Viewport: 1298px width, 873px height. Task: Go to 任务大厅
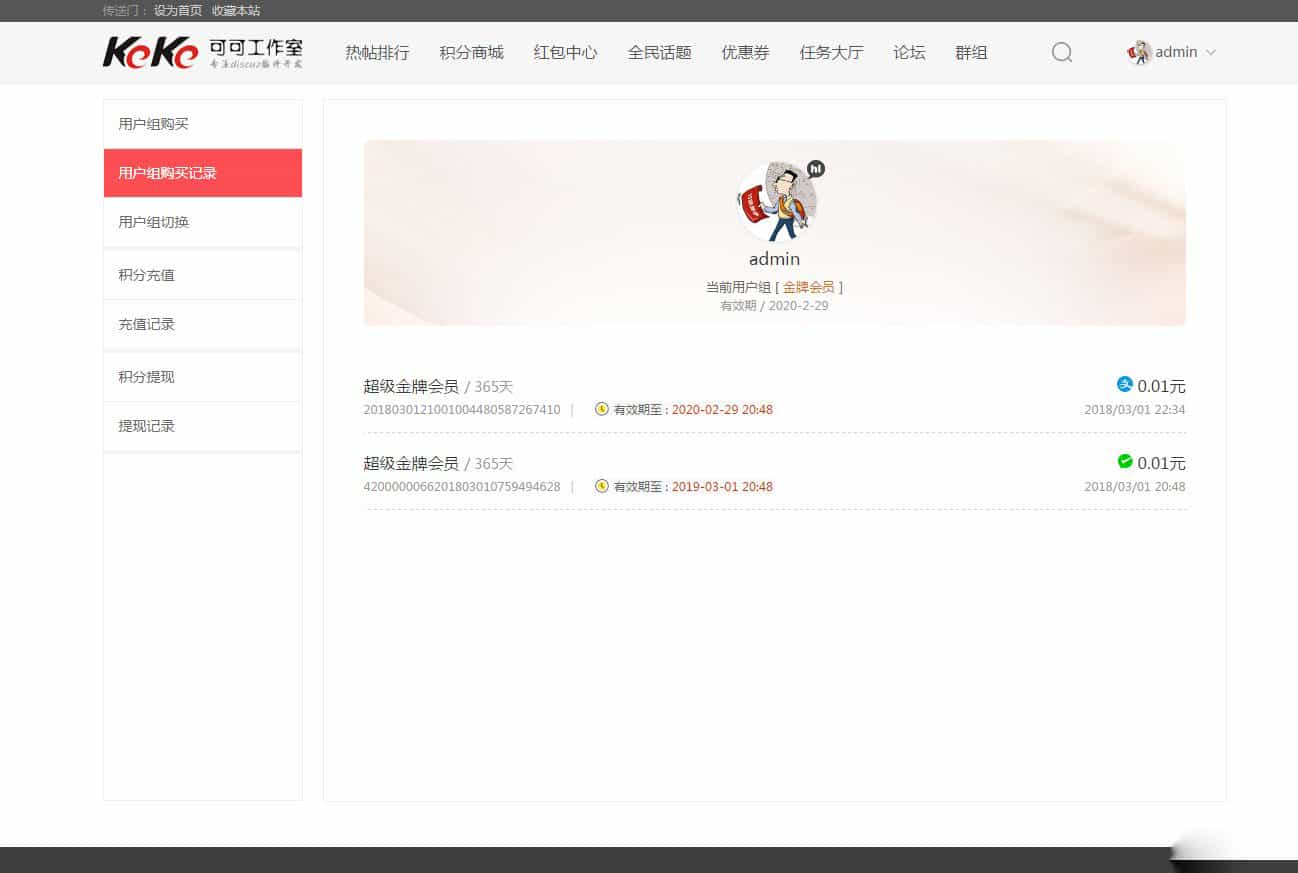[831, 52]
